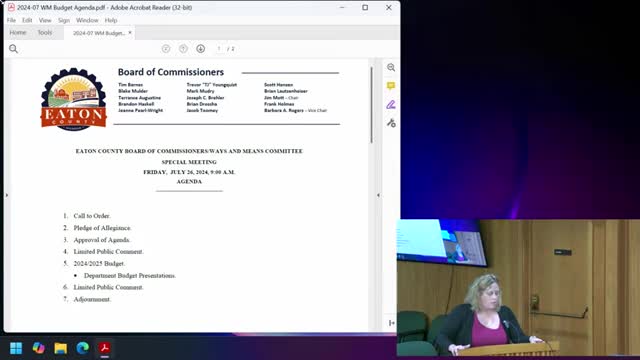Image resolution: width=640 pixels, height=360 pixels.
Task: Open the search magnifier tool
Action: (x=13, y=49)
